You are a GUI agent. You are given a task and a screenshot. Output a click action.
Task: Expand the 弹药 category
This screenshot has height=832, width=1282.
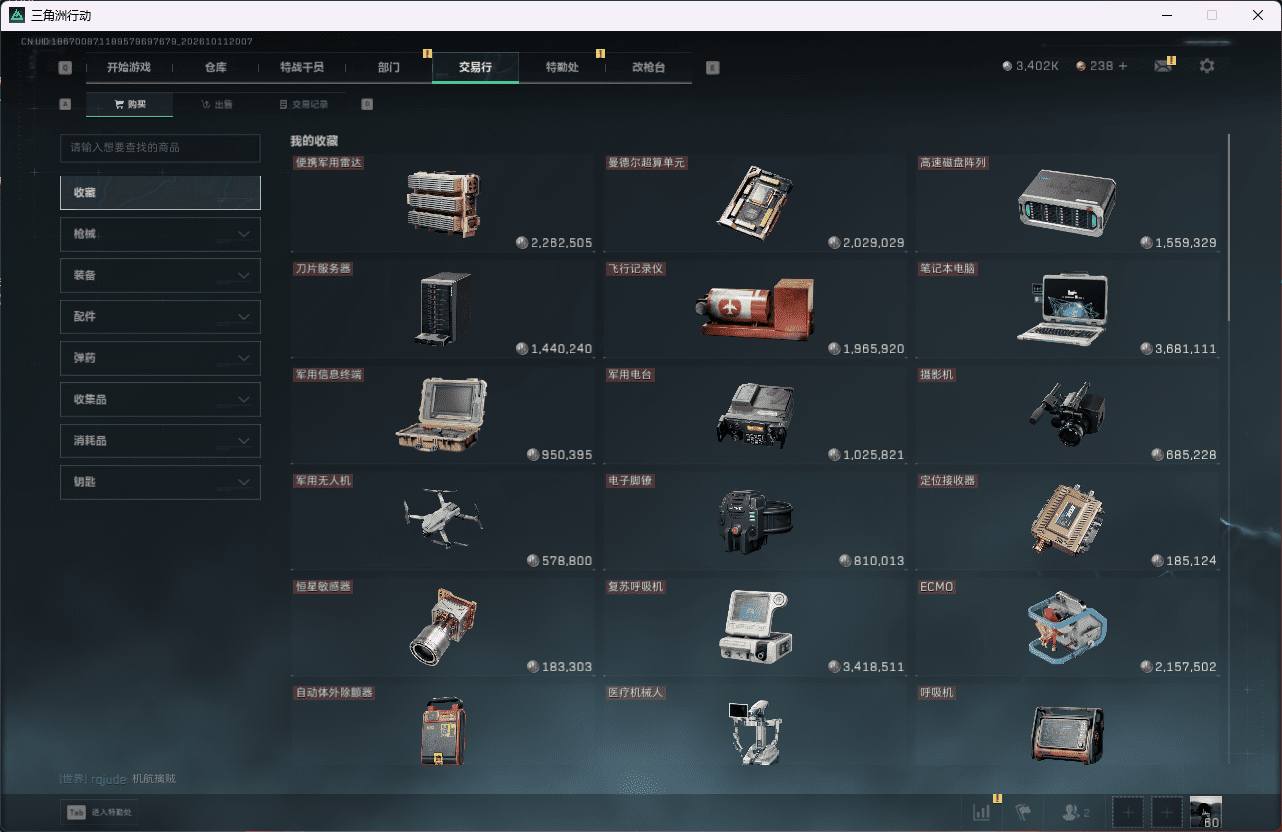160,358
